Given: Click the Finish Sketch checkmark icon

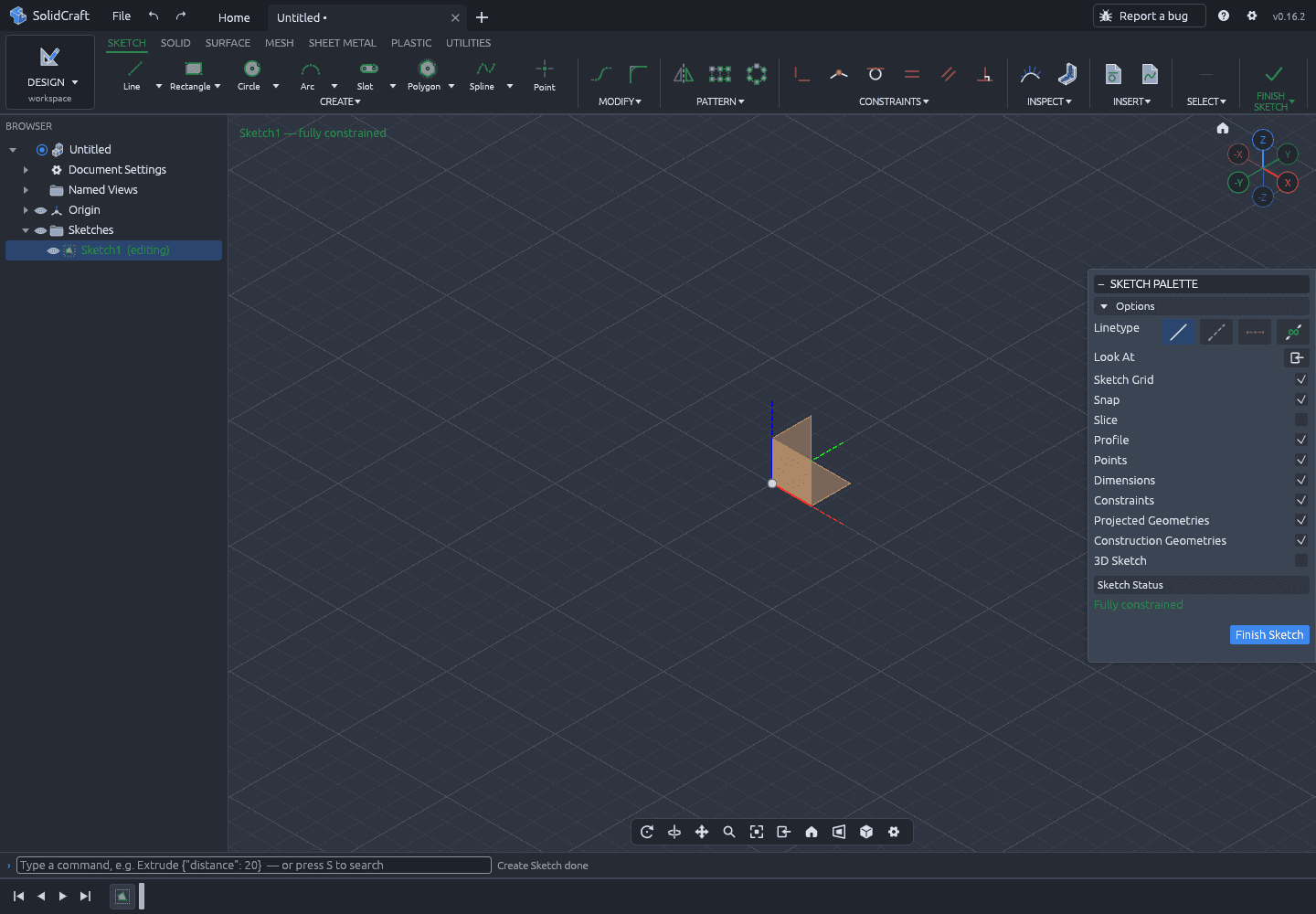Looking at the screenshot, I should coord(1274,74).
